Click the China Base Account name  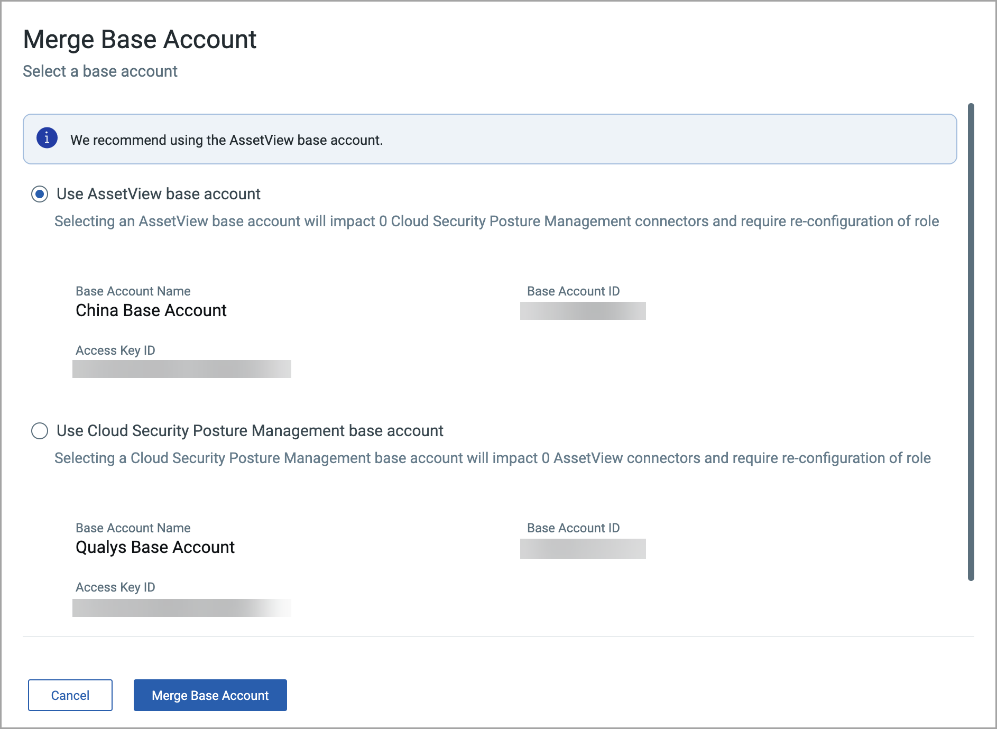pyautogui.click(x=151, y=310)
